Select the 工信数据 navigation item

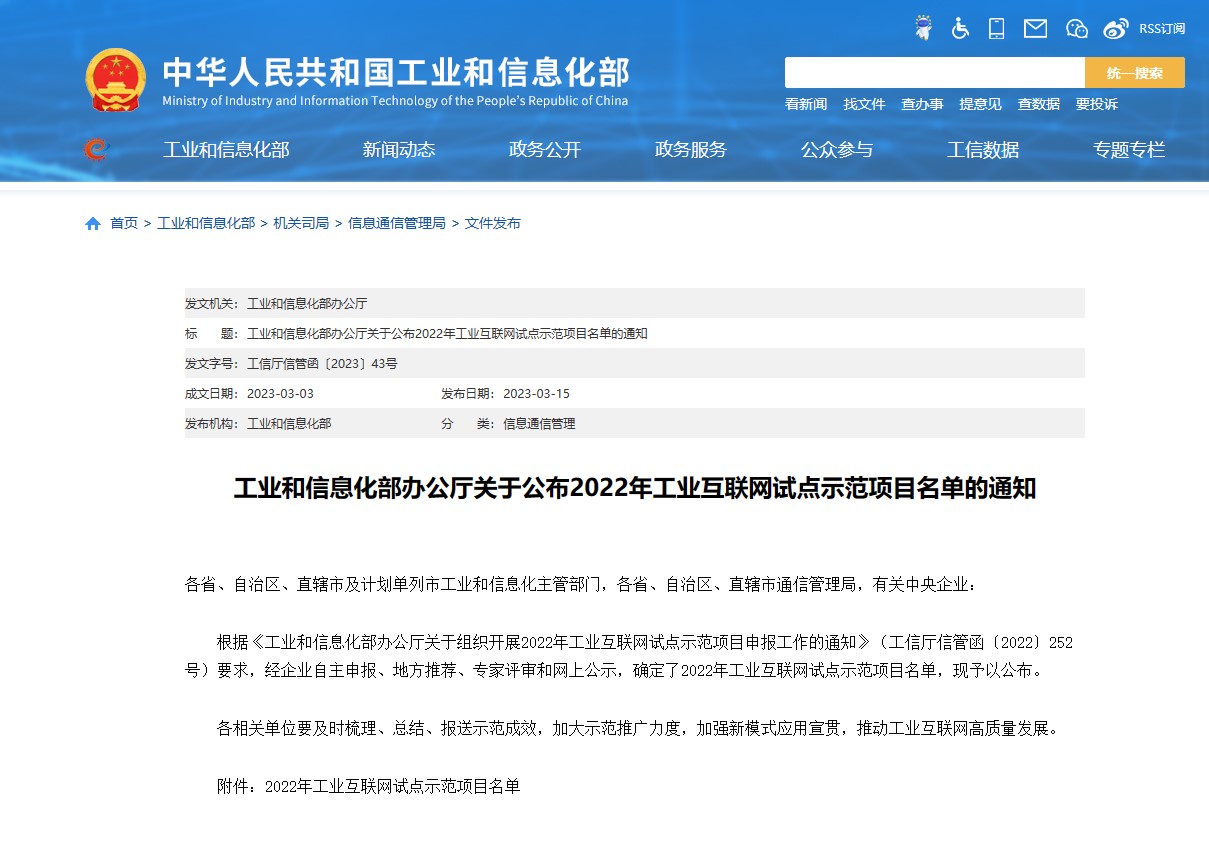tap(983, 150)
